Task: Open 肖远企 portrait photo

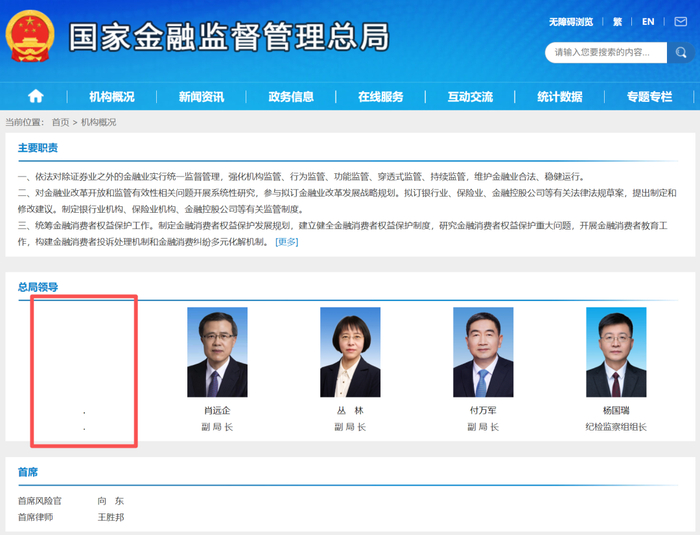Action: click(217, 352)
